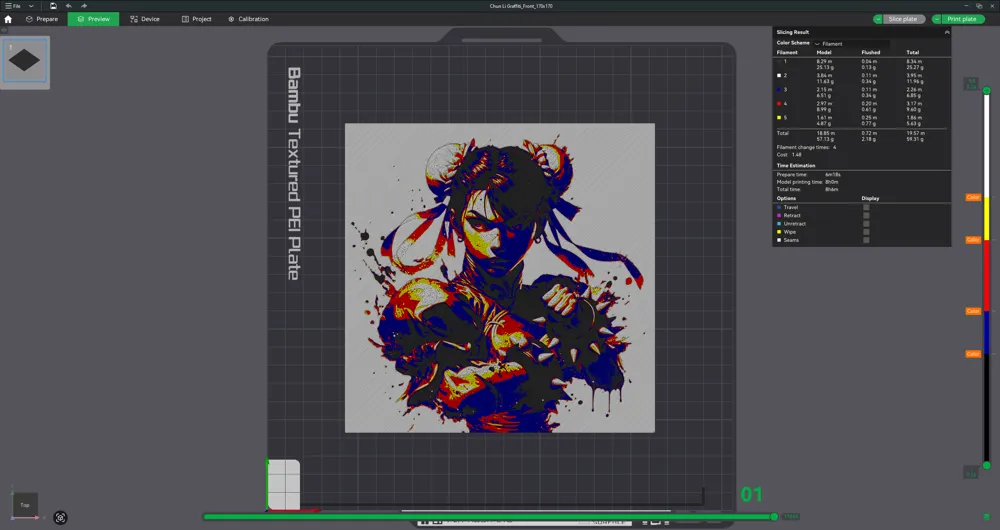The width and height of the screenshot is (1000, 530).
Task: Click filament 2 white color swatch
Action: (779, 75)
